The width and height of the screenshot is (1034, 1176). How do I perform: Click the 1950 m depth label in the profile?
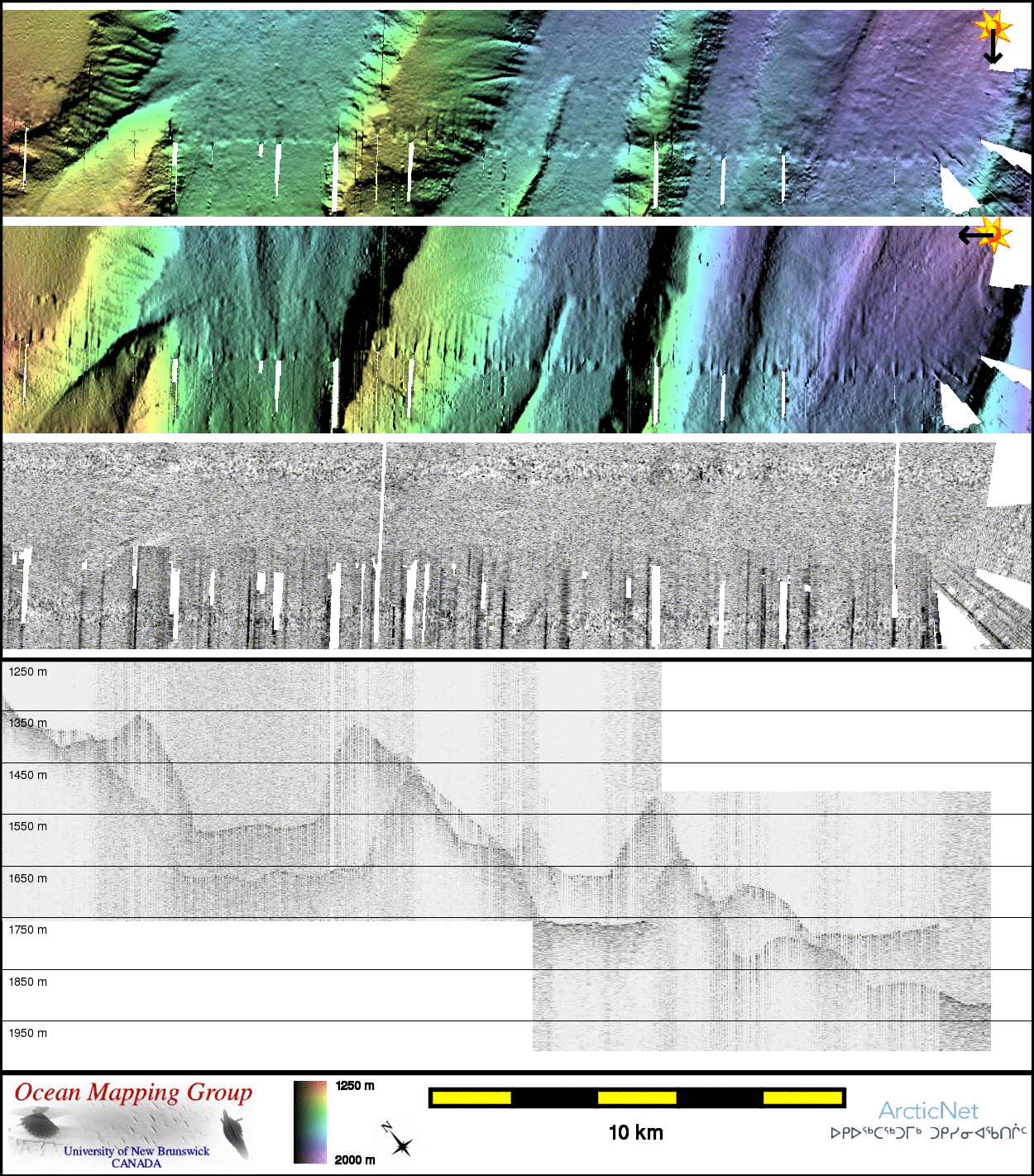click(28, 1033)
